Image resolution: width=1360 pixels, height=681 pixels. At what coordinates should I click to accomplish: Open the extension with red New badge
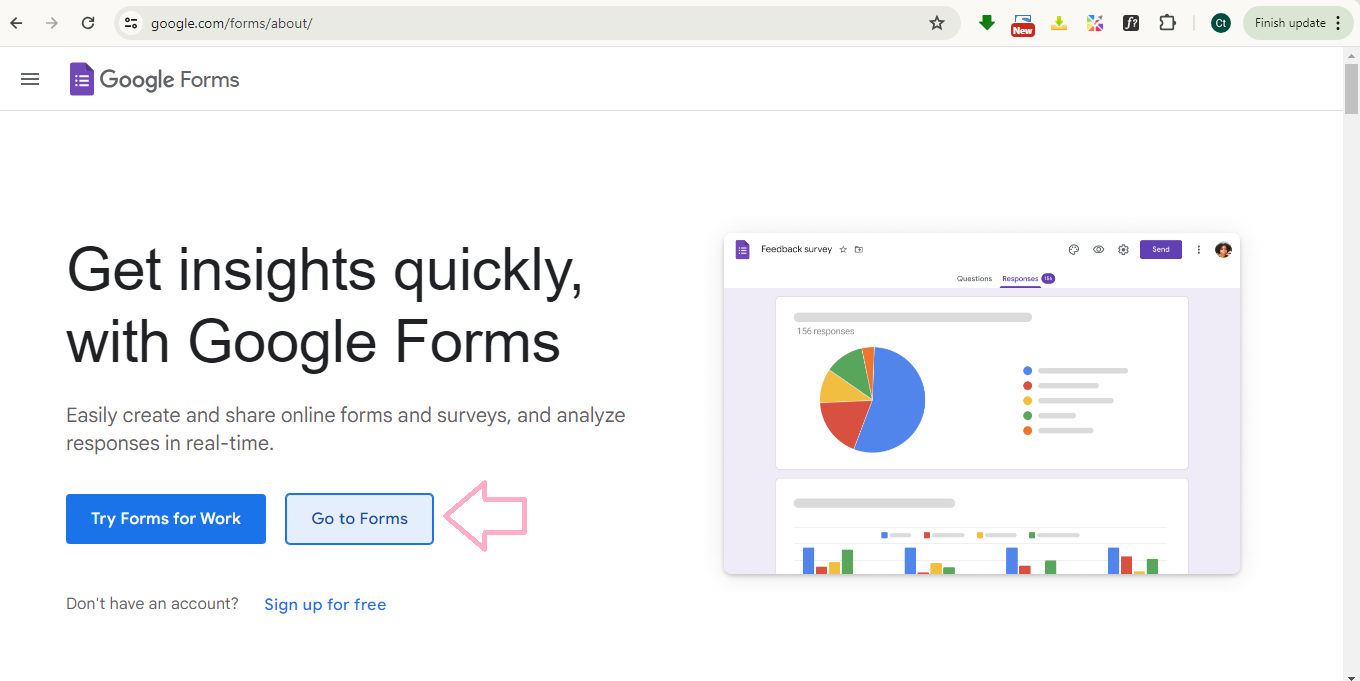(x=1022, y=23)
